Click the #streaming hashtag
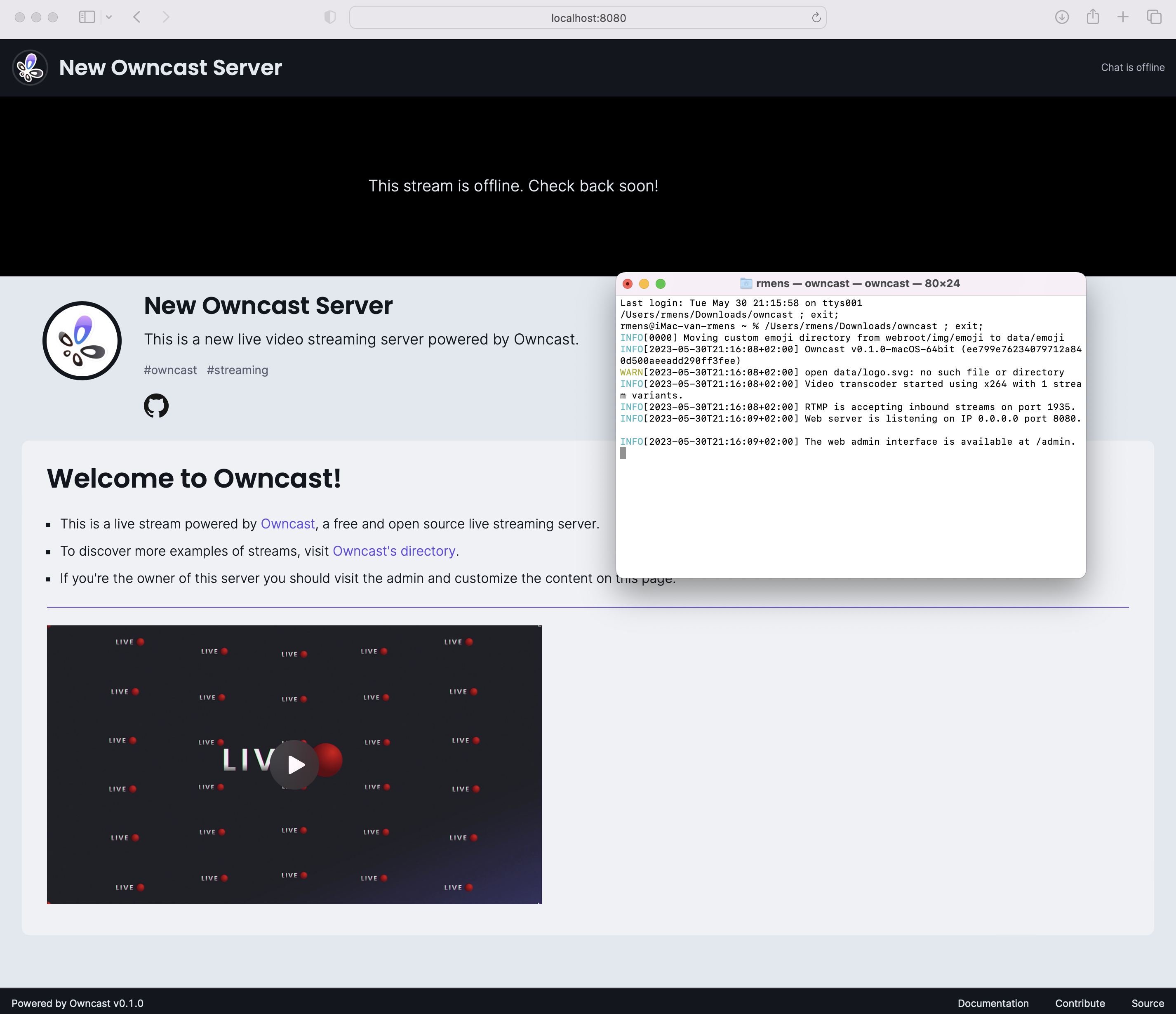This screenshot has height=1014, width=1176. [x=237, y=370]
